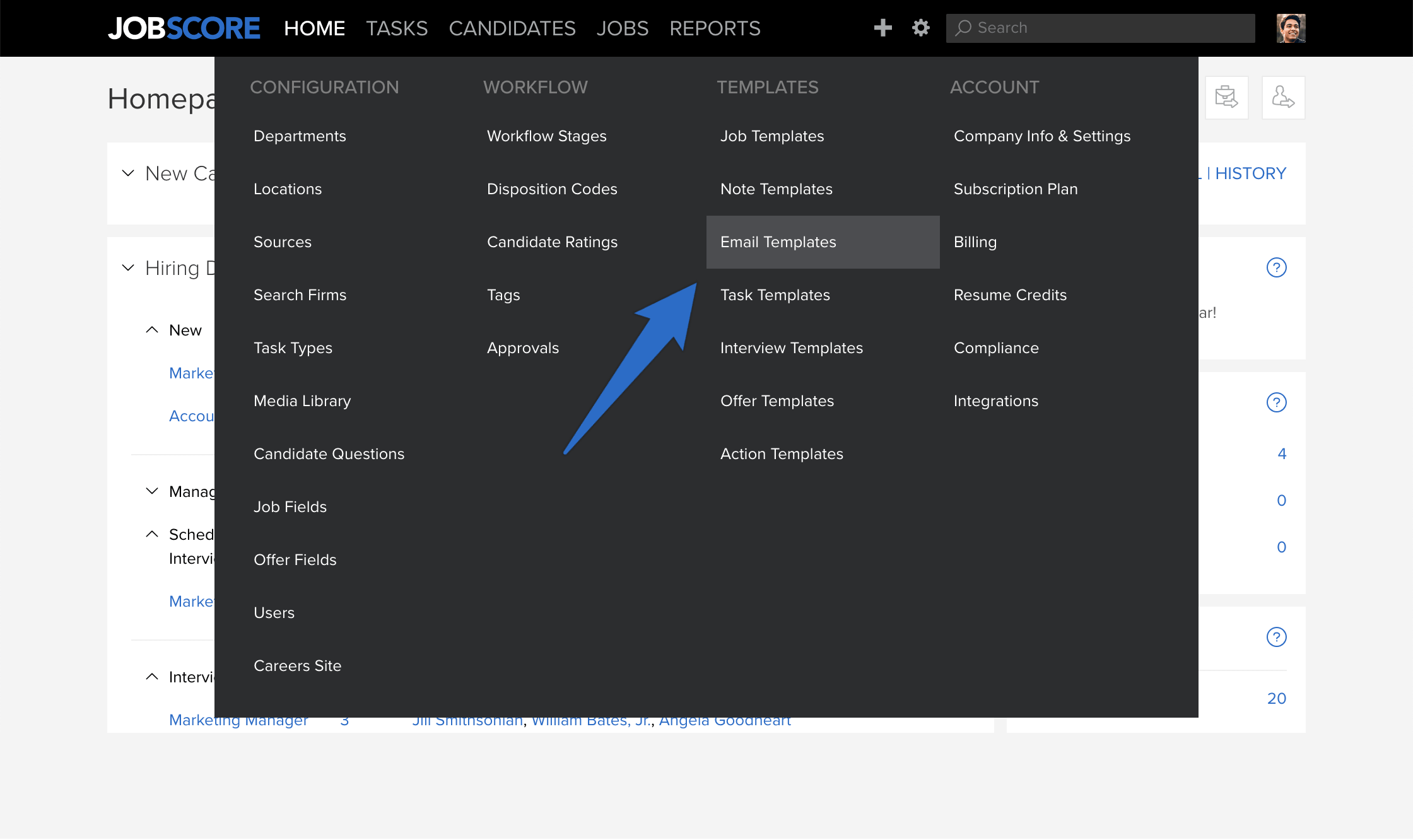The image size is (1413, 840).
Task: Select Job Fields
Action: click(x=290, y=507)
